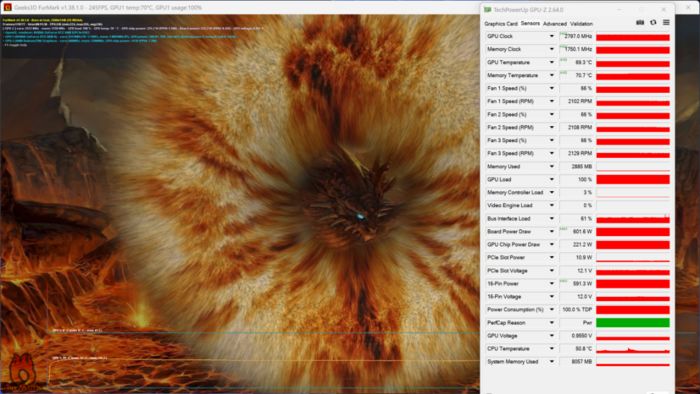Switch to the Graphics Card tab
The height and width of the screenshot is (394, 700).
tap(500, 24)
